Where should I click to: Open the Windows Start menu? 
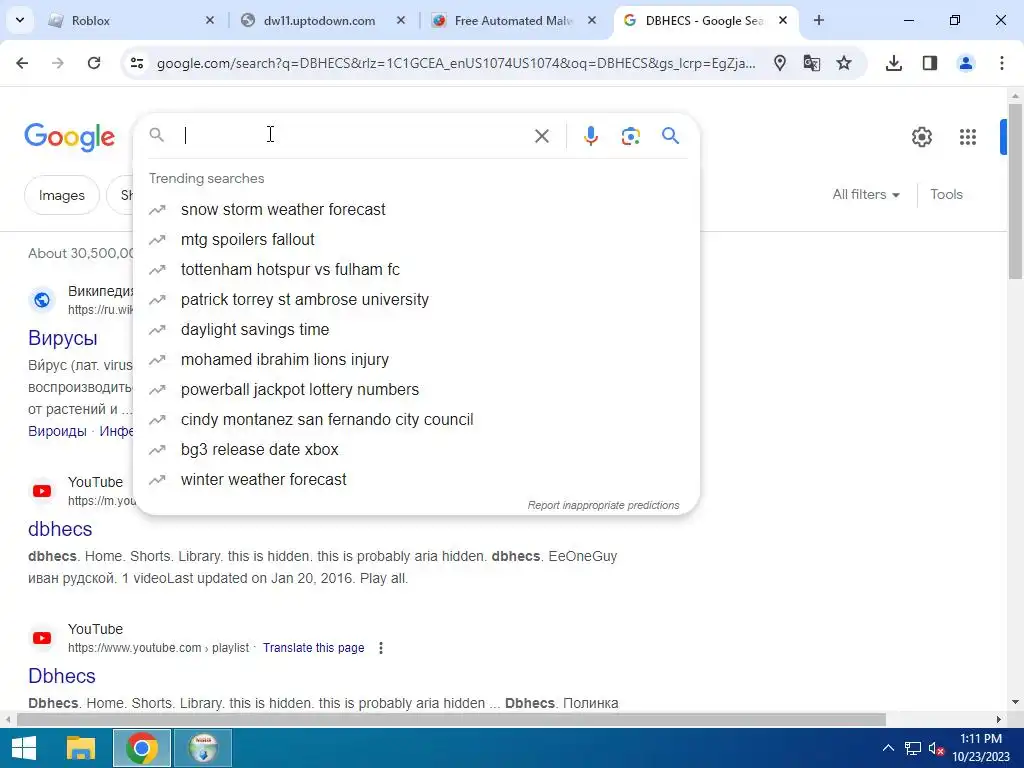click(24, 748)
